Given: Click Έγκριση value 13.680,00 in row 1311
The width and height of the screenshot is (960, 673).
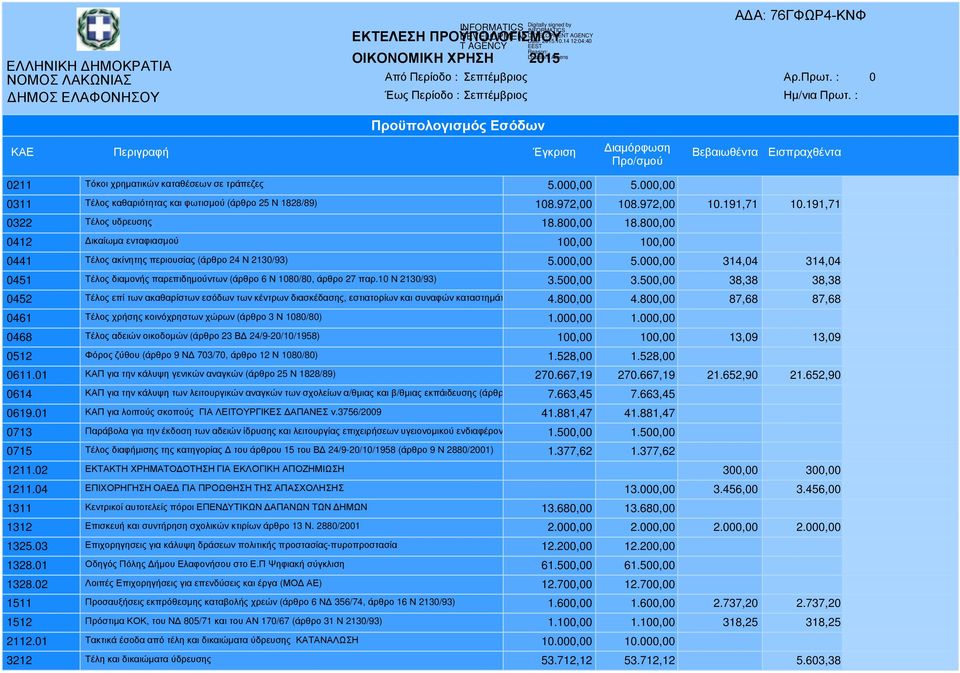Looking at the screenshot, I should click(x=566, y=508).
